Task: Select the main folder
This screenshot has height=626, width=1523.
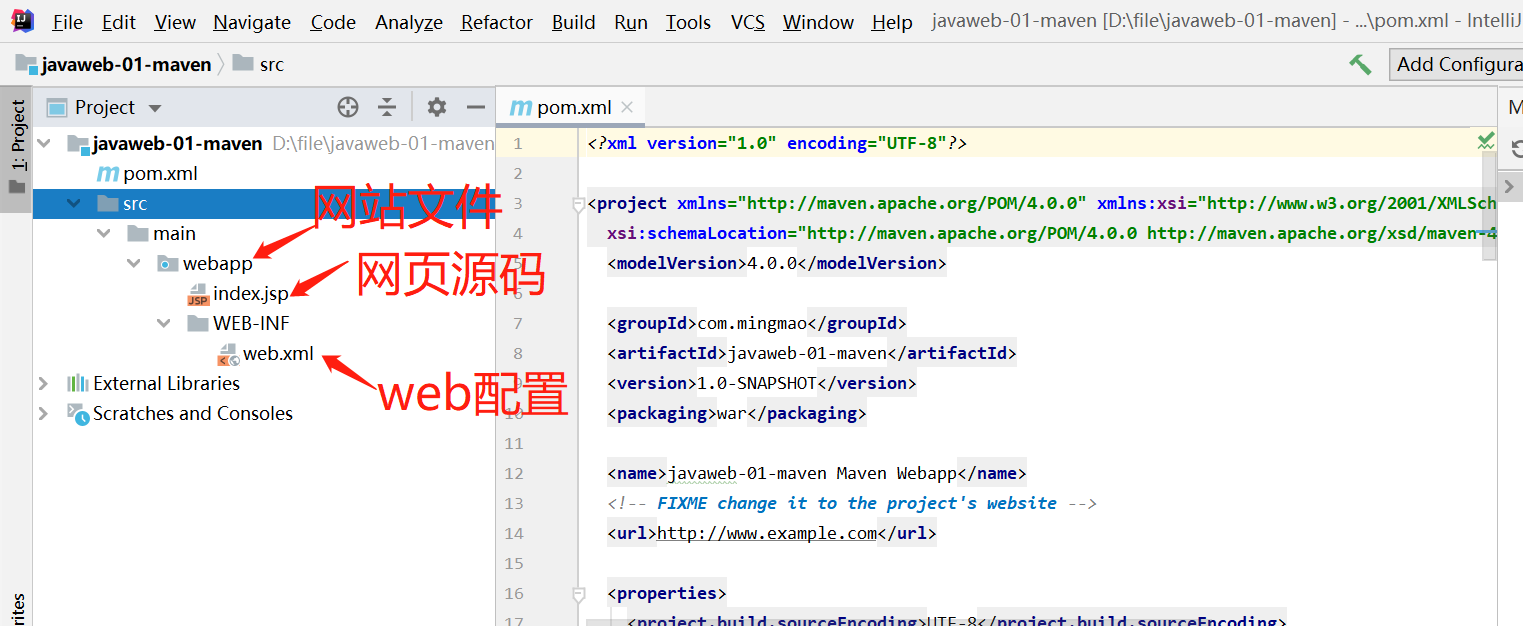Action: (174, 234)
